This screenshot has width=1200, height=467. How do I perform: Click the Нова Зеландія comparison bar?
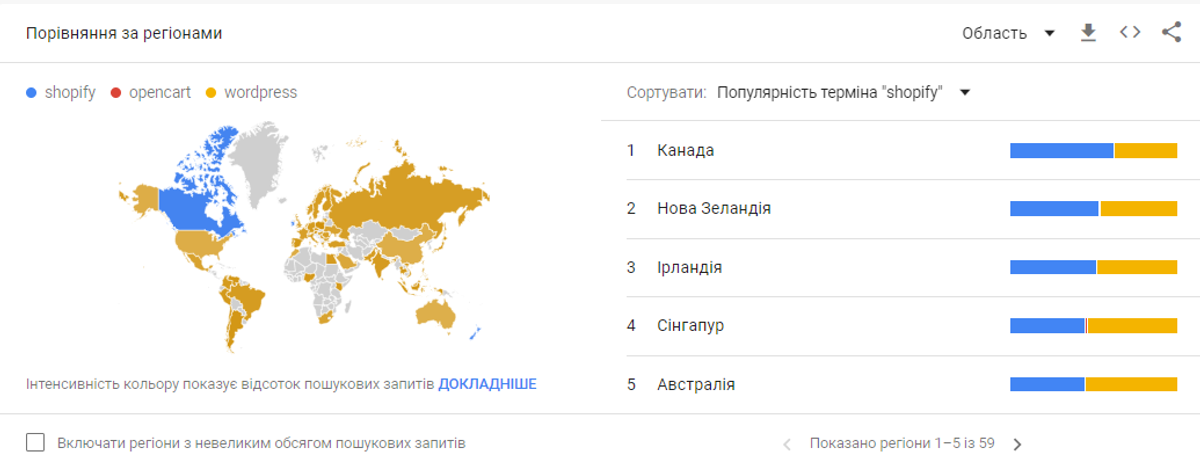pos(1094,209)
